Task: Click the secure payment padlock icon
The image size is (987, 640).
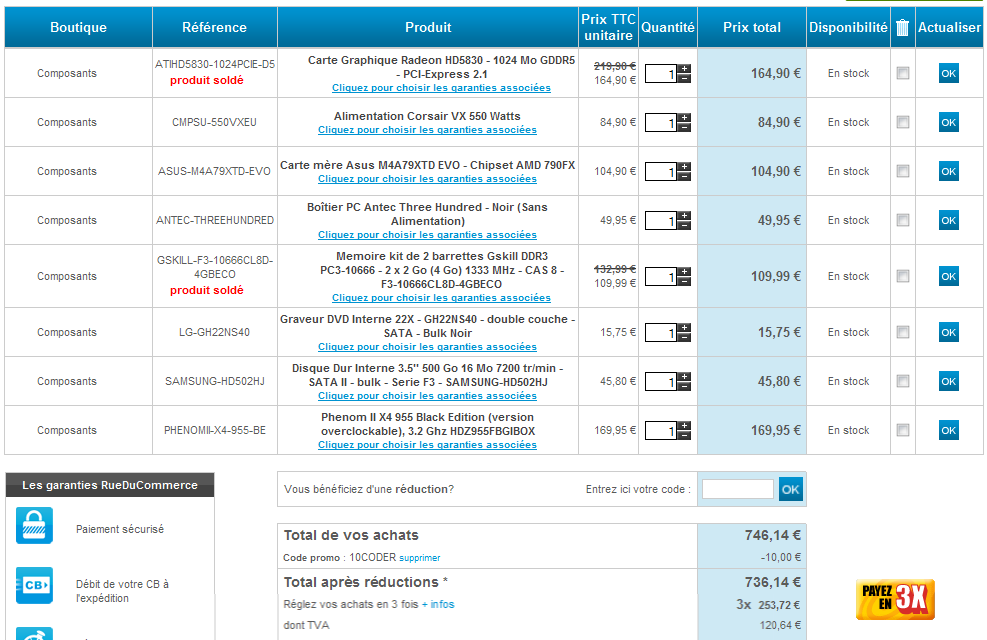Action: [34, 526]
